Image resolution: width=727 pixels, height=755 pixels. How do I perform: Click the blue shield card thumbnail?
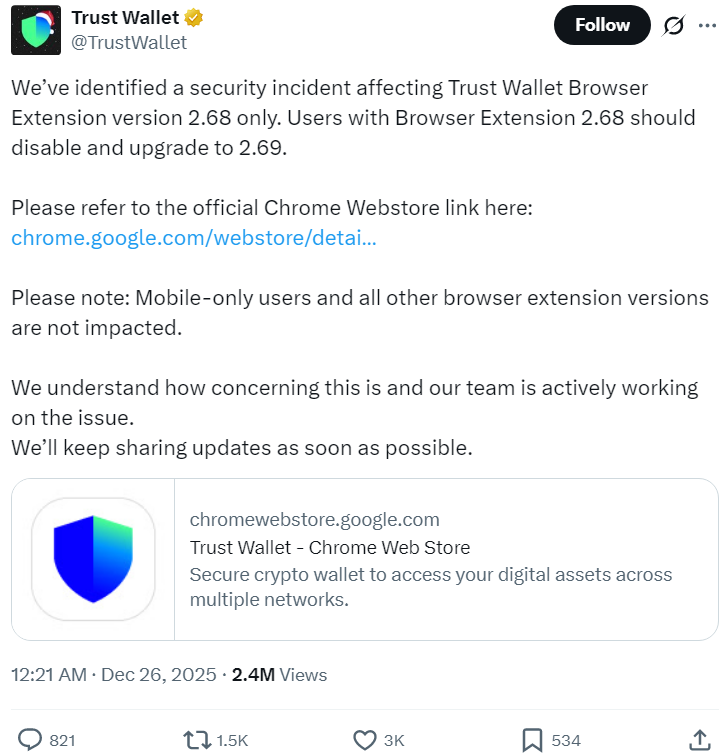(93, 559)
